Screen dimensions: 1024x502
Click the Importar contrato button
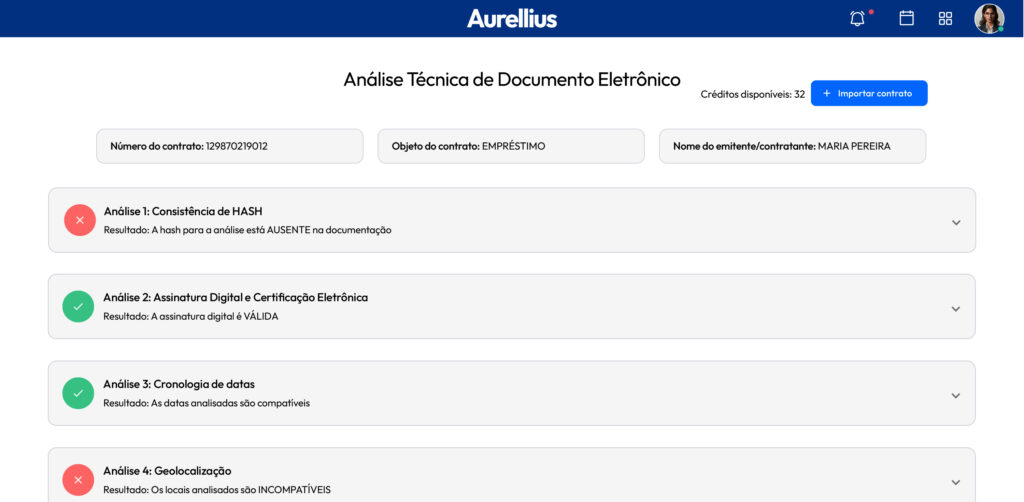tap(869, 93)
